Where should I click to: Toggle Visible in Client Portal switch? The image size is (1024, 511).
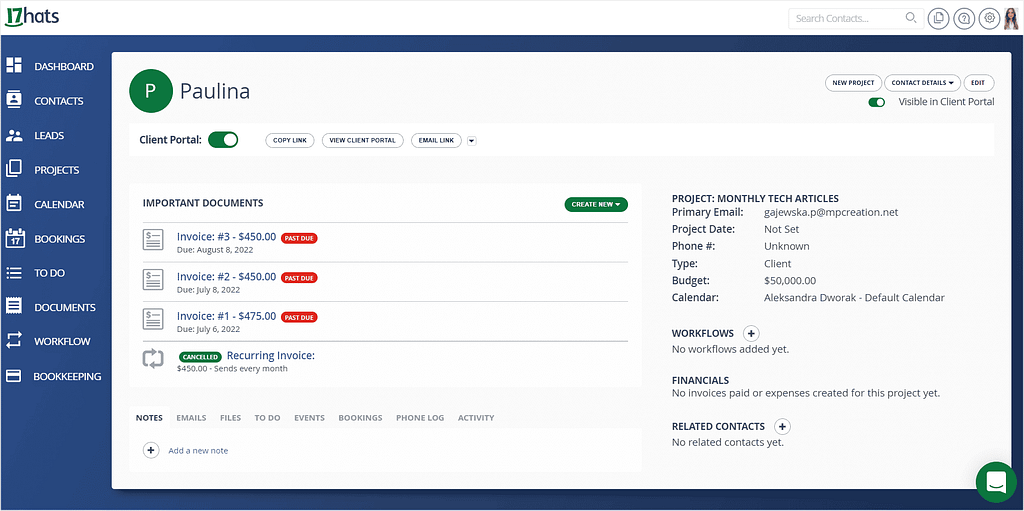[876, 103]
